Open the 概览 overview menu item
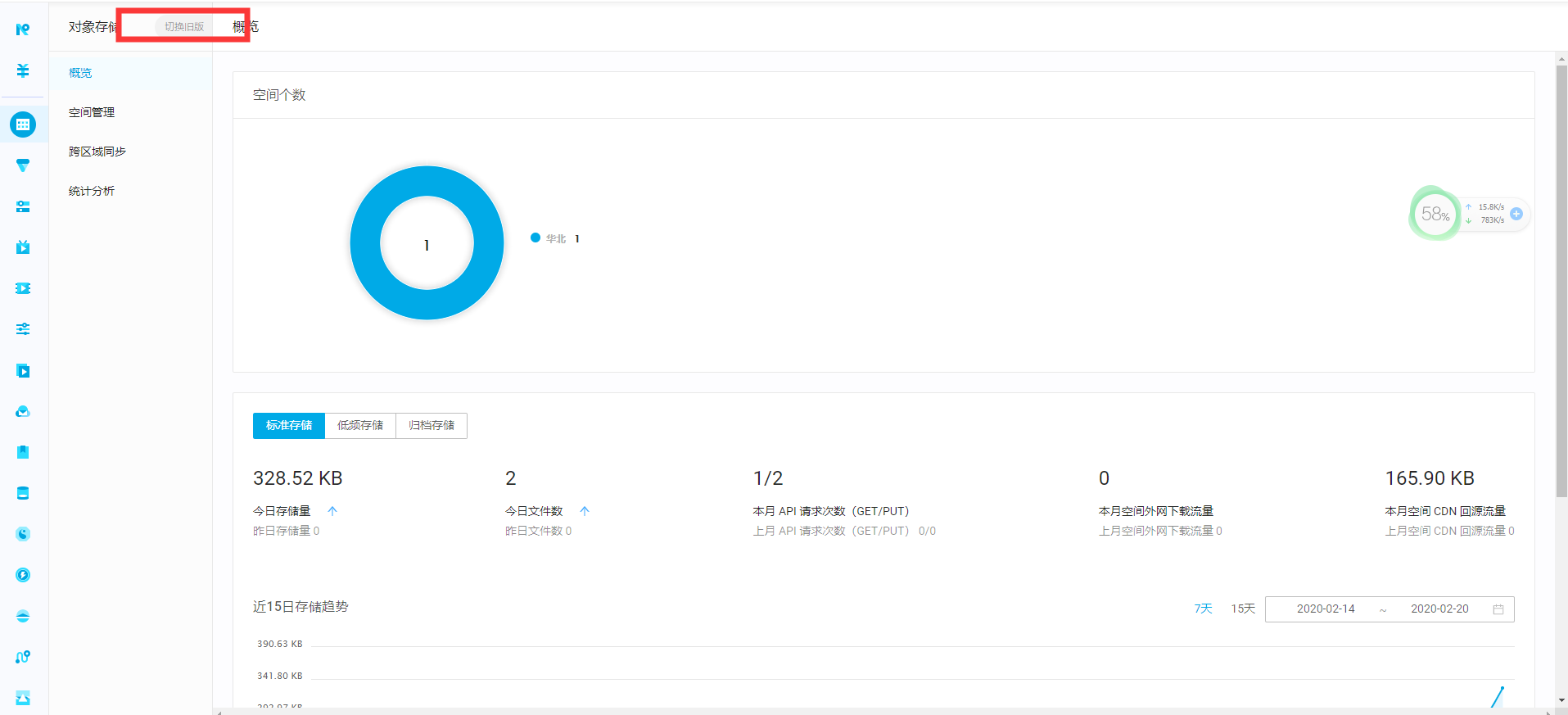 point(131,73)
